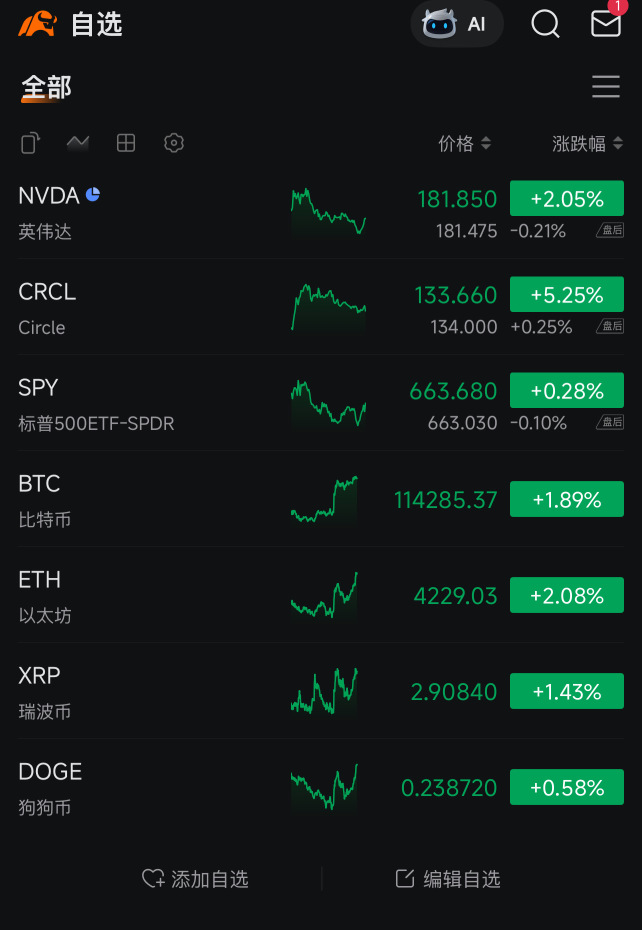Tap the search magnifier icon
The height and width of the screenshot is (930, 642).
pyautogui.click(x=545, y=24)
